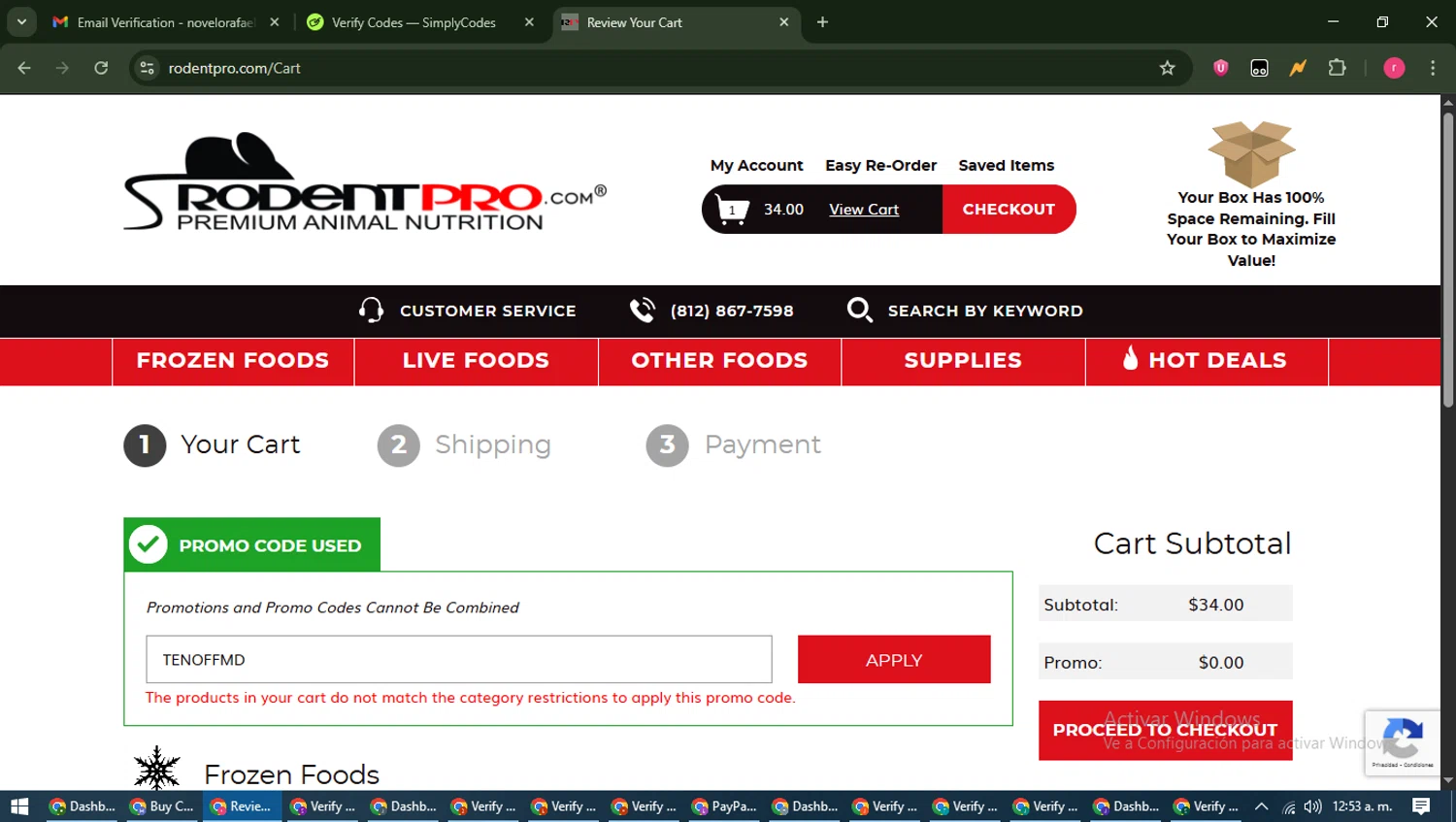Image resolution: width=1456 pixels, height=822 pixels.
Task: Click the Promo $0.00 value
Action: click(x=1220, y=663)
